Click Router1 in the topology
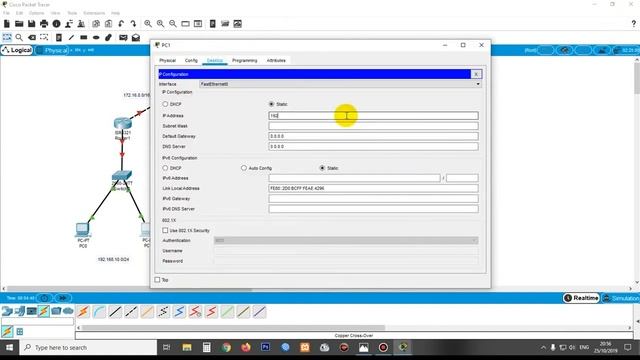Image resolution: width=640 pixels, height=360 pixels. pos(122,123)
